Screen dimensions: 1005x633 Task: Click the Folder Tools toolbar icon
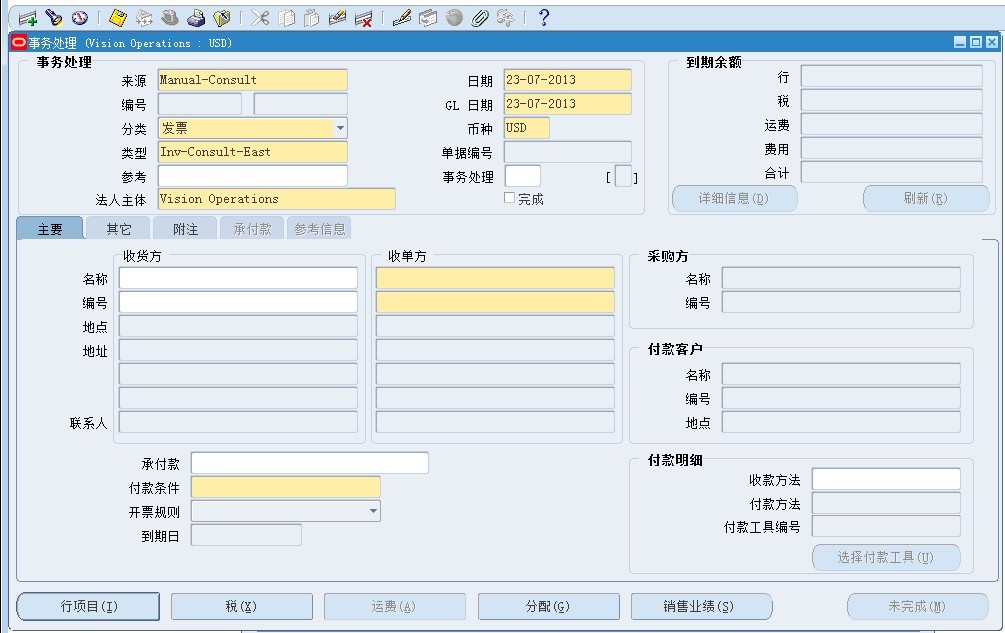coord(506,18)
